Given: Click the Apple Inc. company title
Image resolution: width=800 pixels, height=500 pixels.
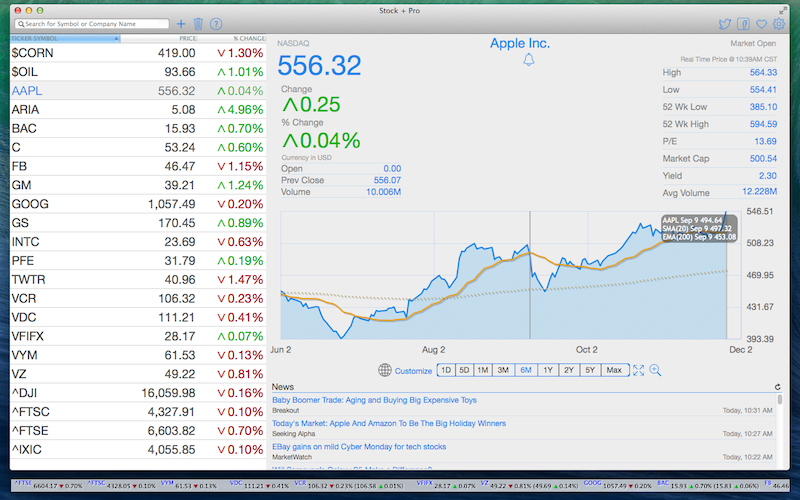Looking at the screenshot, I should (x=520, y=43).
